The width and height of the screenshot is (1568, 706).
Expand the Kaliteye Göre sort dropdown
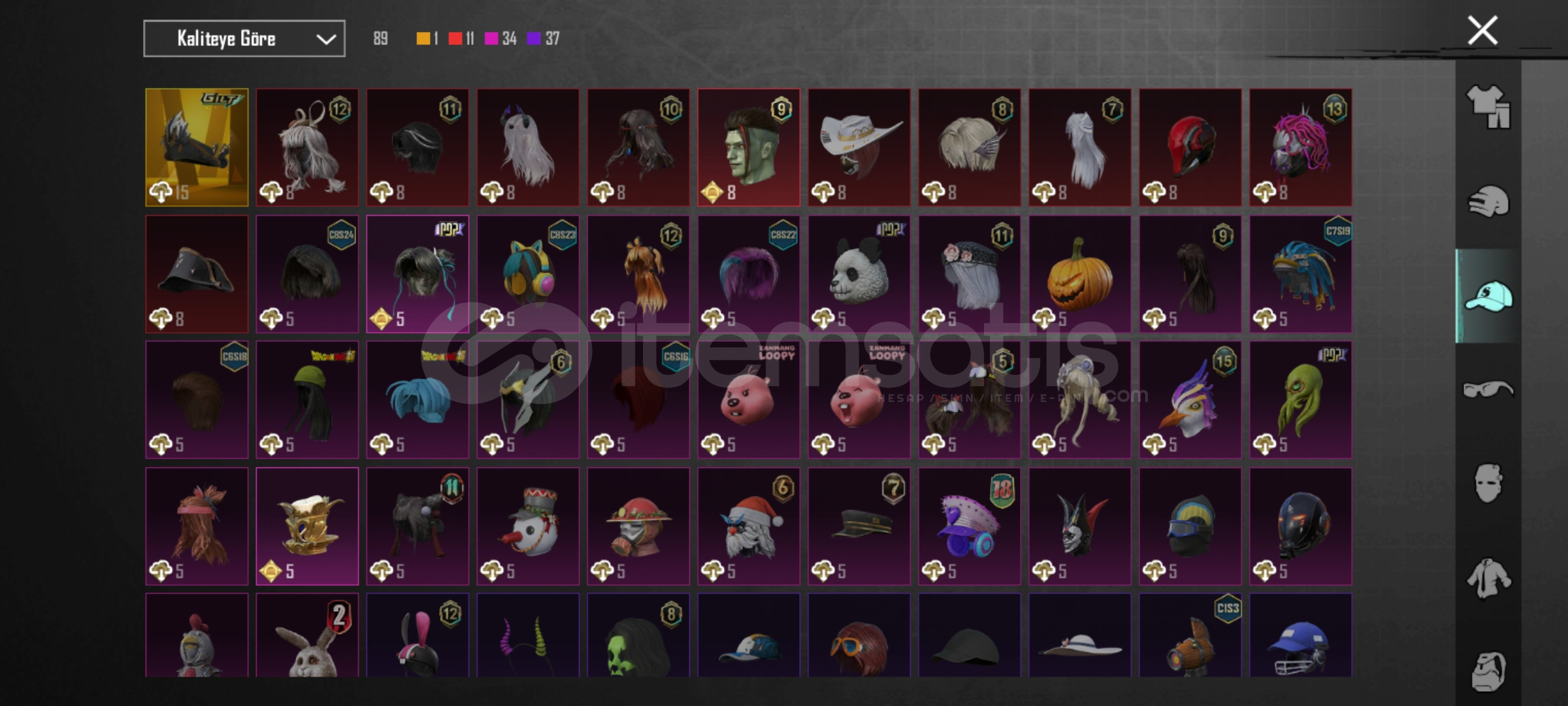244,39
